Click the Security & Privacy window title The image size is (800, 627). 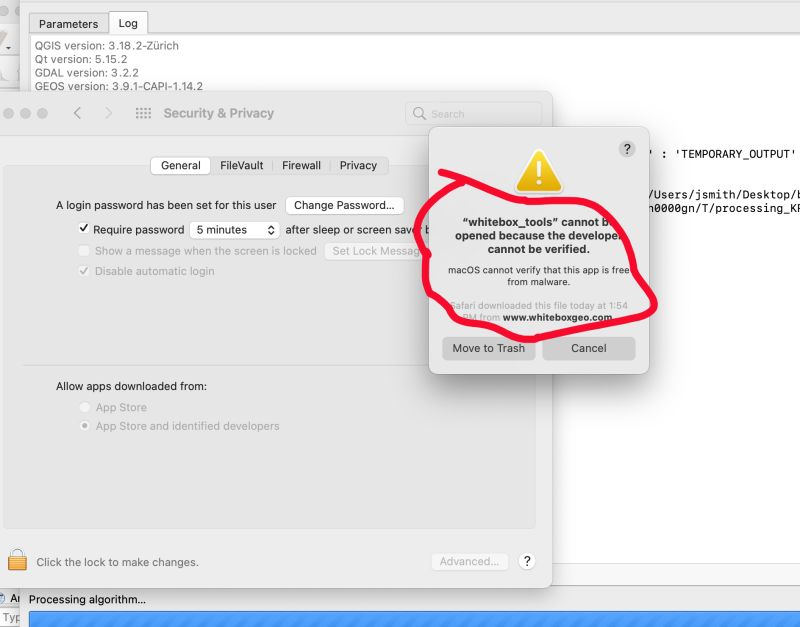click(x=219, y=113)
